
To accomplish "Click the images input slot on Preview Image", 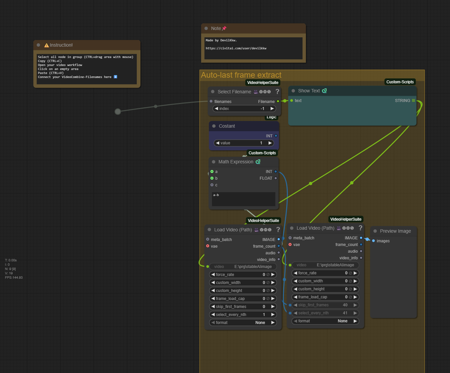I will [x=373, y=241].
